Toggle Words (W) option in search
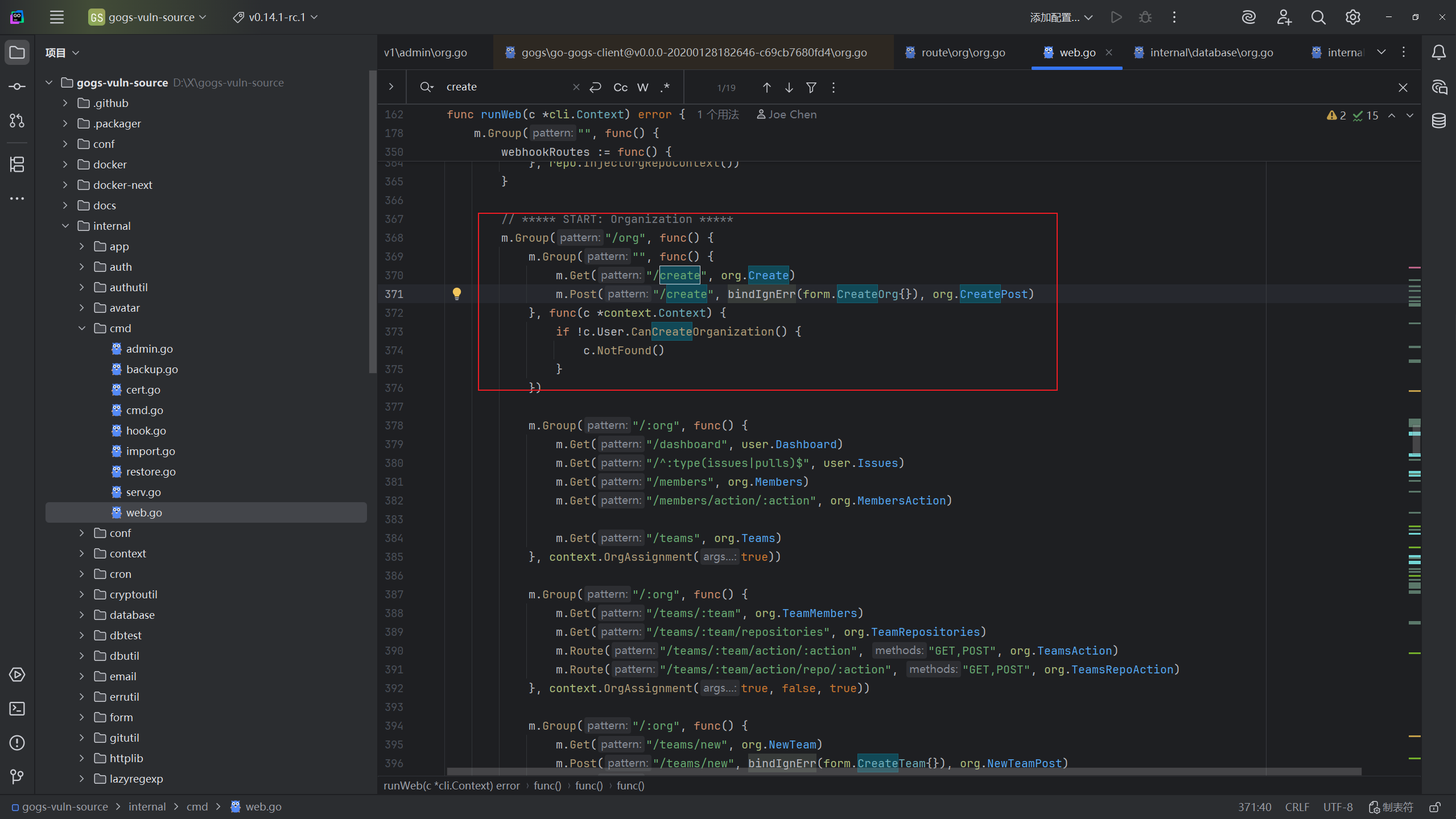 pos(643,87)
